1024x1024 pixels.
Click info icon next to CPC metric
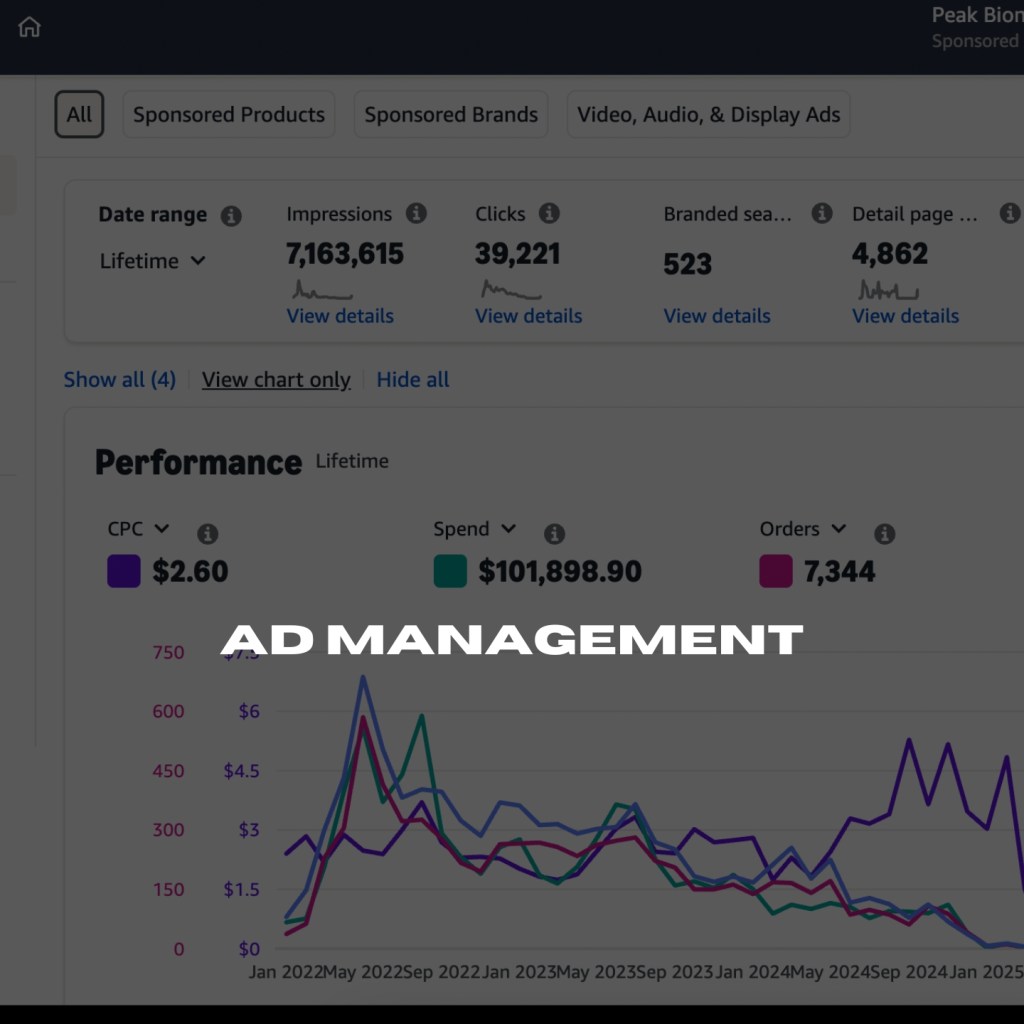point(208,534)
